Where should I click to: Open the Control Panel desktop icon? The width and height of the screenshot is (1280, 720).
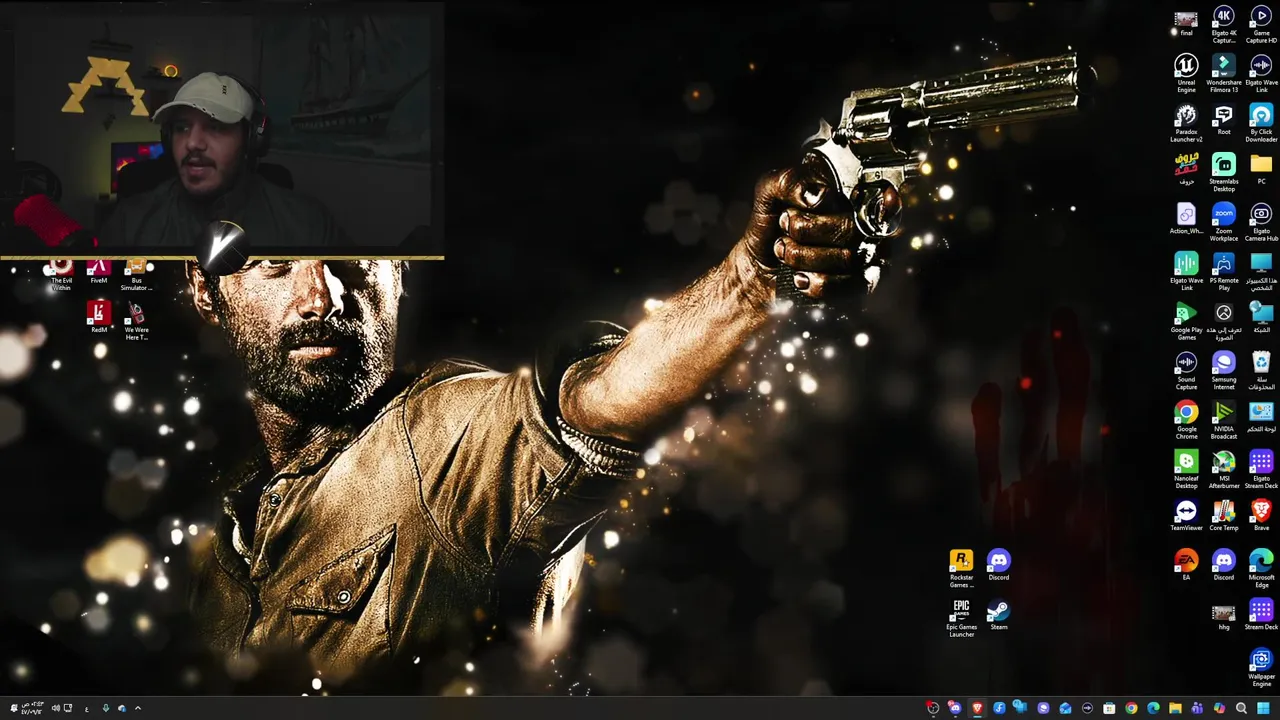pos(1261,417)
